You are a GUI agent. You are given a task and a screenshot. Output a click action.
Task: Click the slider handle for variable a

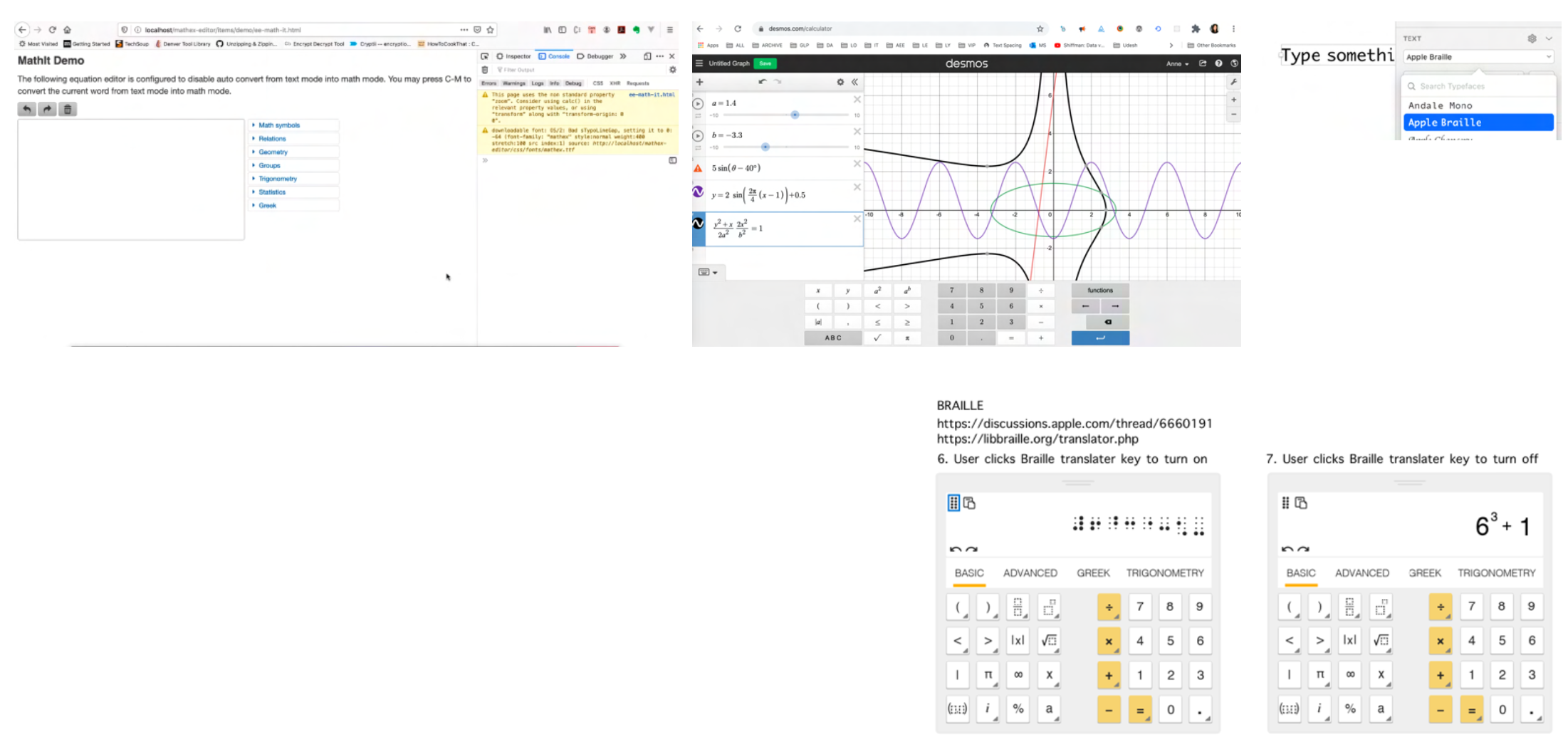[795, 115]
